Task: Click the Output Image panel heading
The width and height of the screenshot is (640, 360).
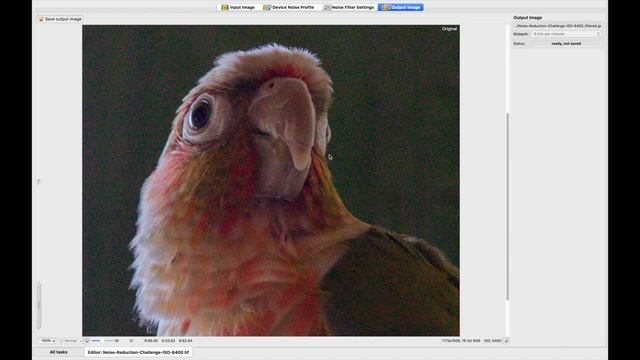Action: 527,18
